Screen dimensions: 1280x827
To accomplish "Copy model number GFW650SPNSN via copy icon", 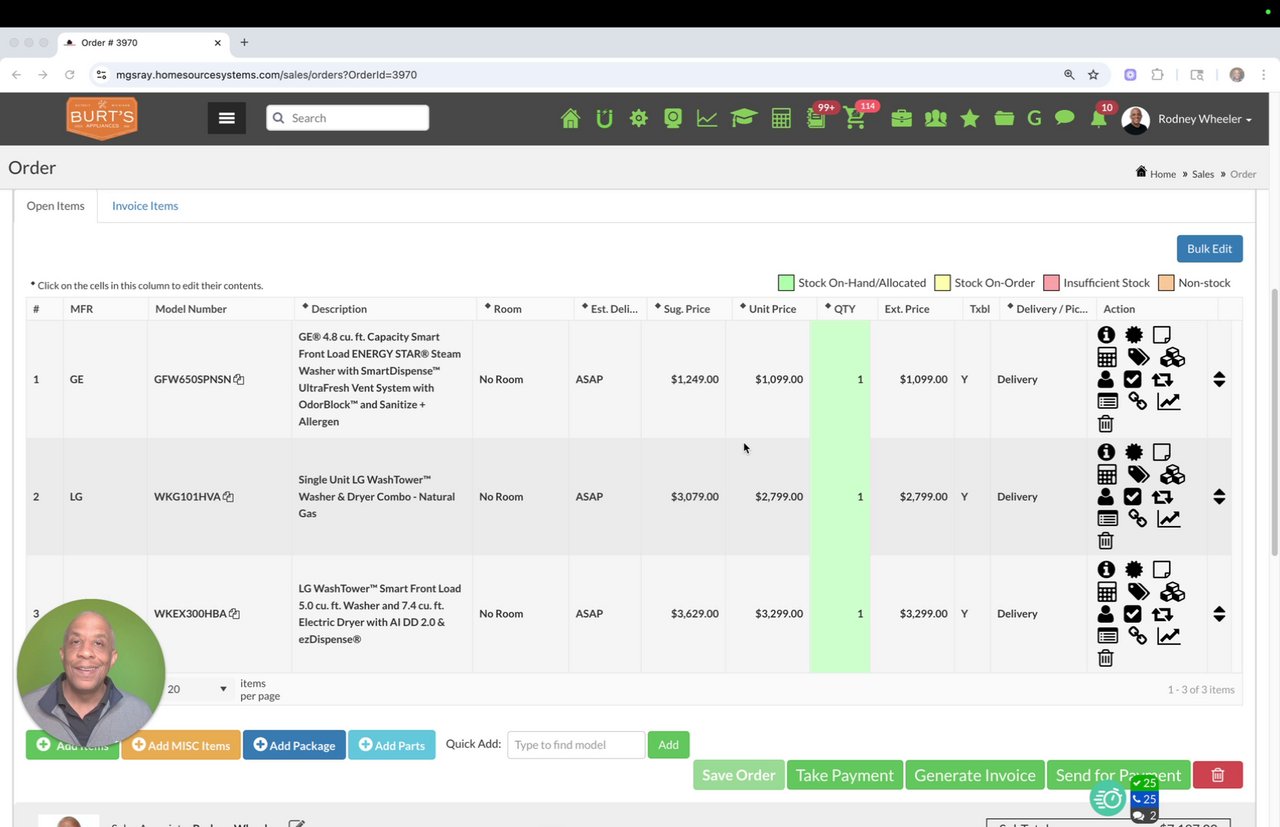I will 239,379.
